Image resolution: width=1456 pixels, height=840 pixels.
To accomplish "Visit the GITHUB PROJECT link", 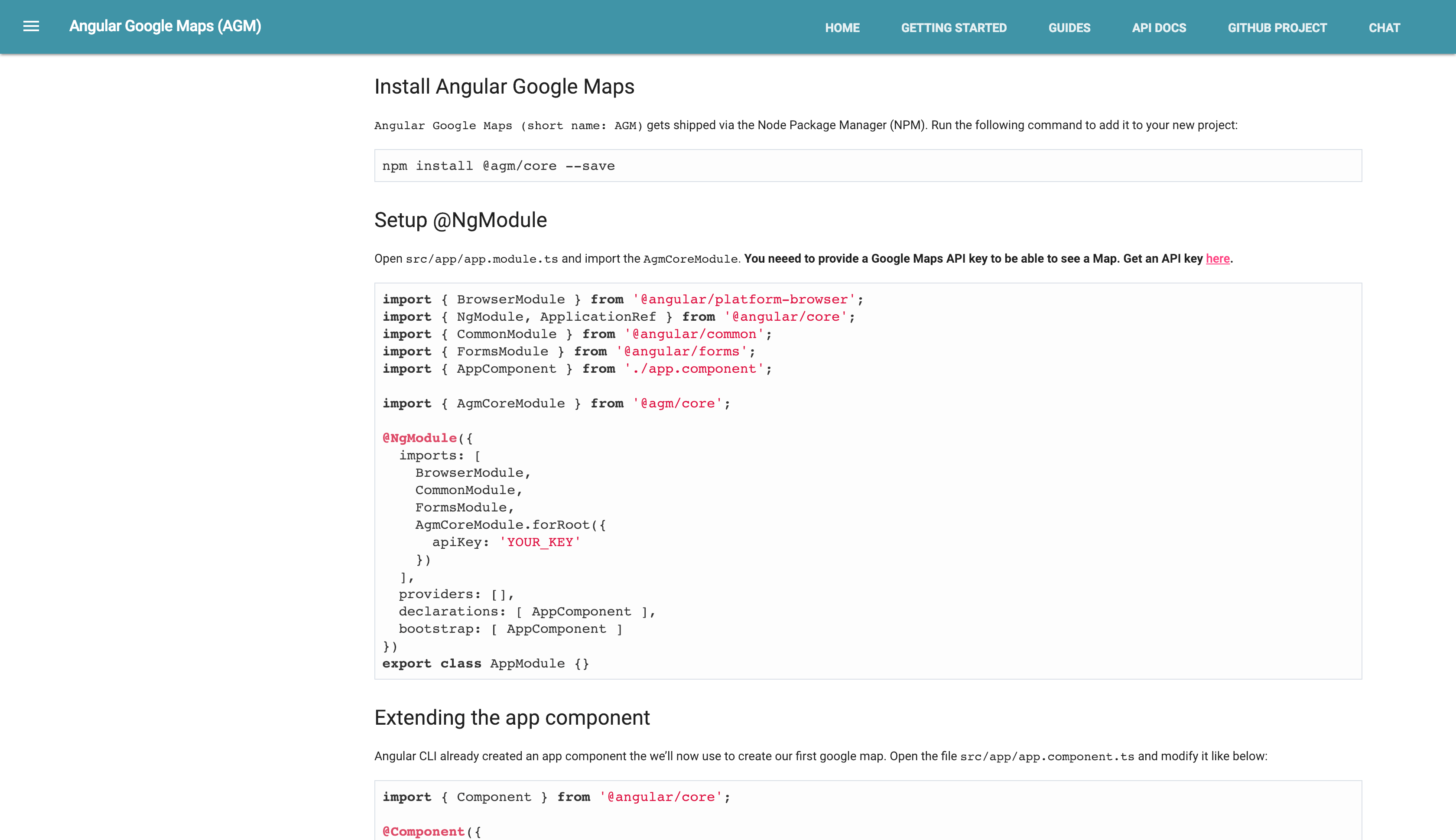I will (x=1277, y=27).
